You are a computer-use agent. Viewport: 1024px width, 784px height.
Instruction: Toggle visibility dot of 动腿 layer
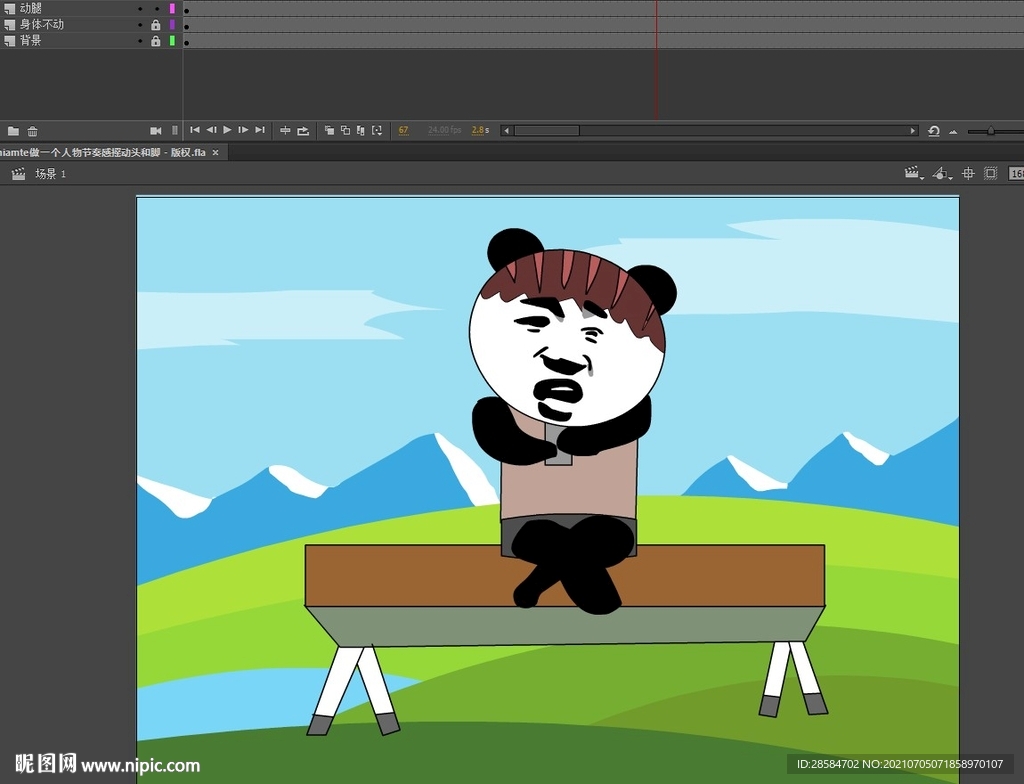click(140, 9)
